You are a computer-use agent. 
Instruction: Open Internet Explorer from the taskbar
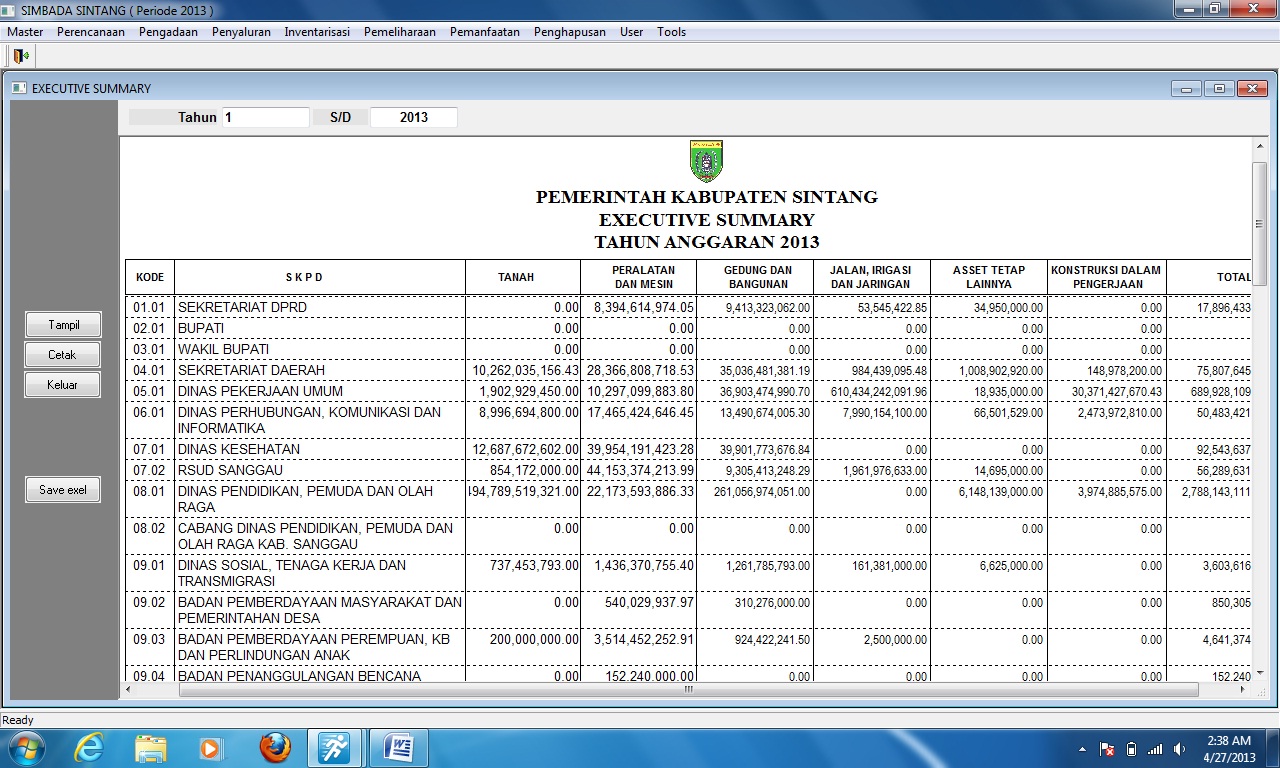90,747
